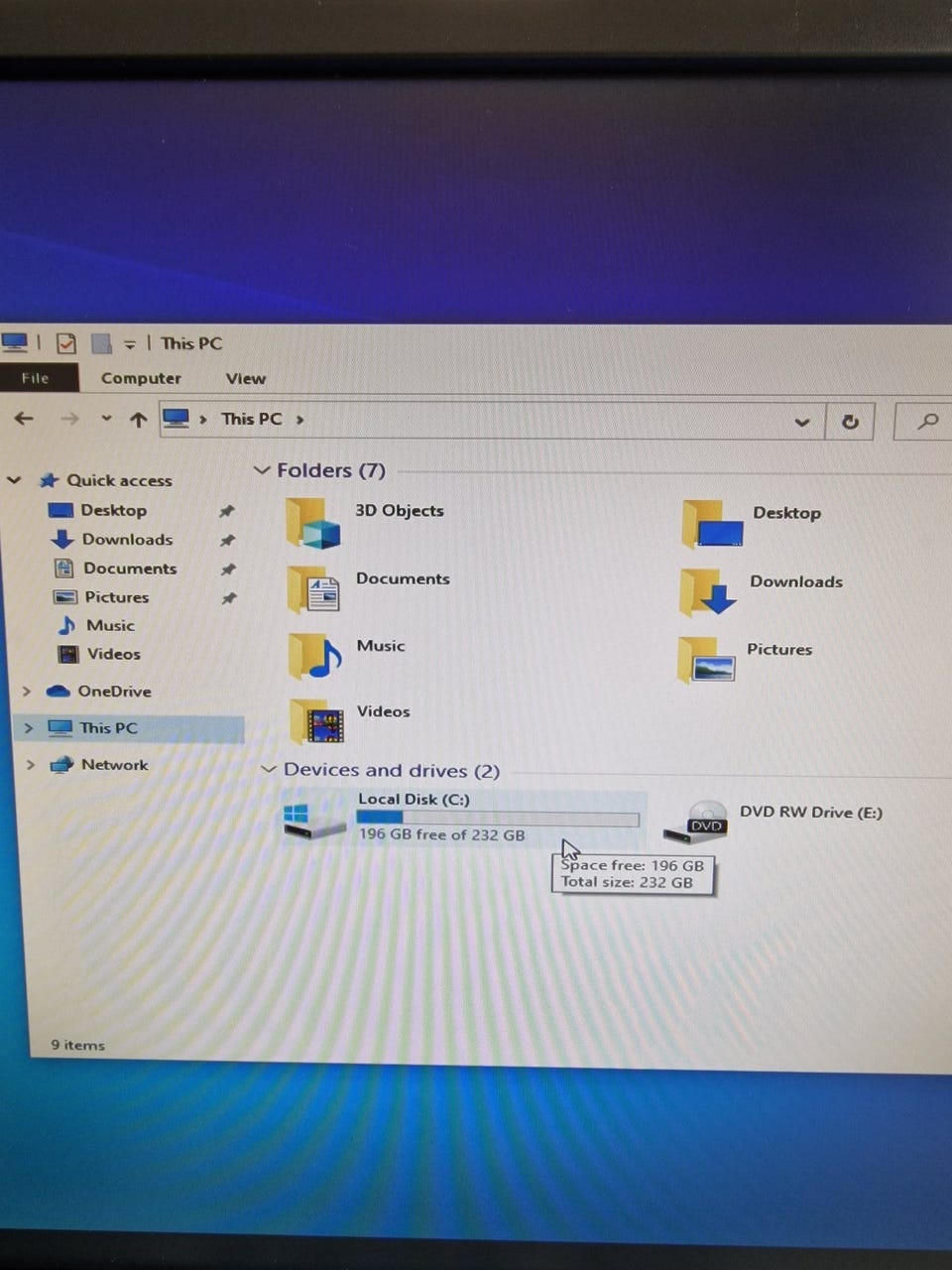Open the Documents folder icon in Folders
The image size is (952, 1270).
[313, 588]
